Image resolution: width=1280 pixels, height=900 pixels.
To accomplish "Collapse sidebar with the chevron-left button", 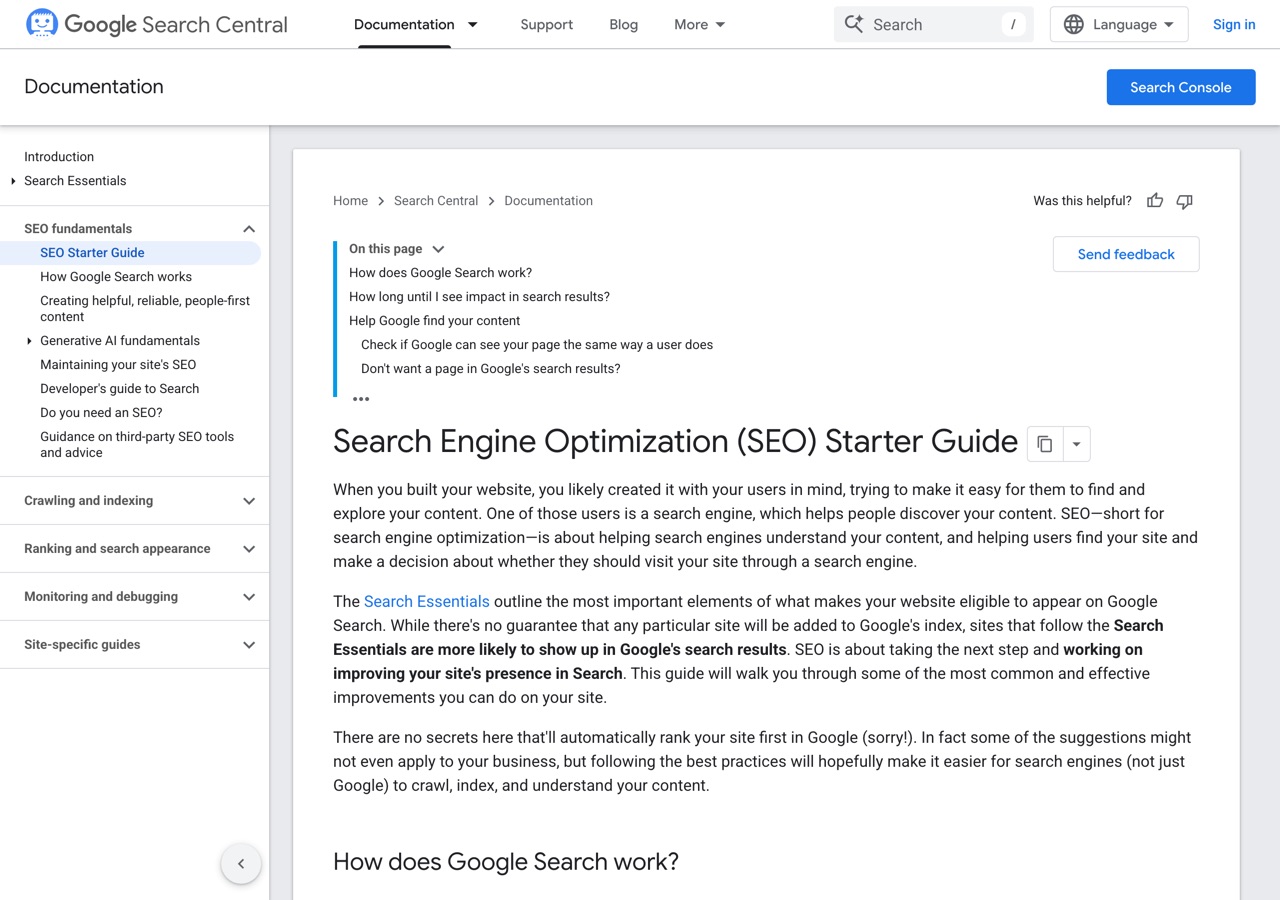I will point(241,864).
